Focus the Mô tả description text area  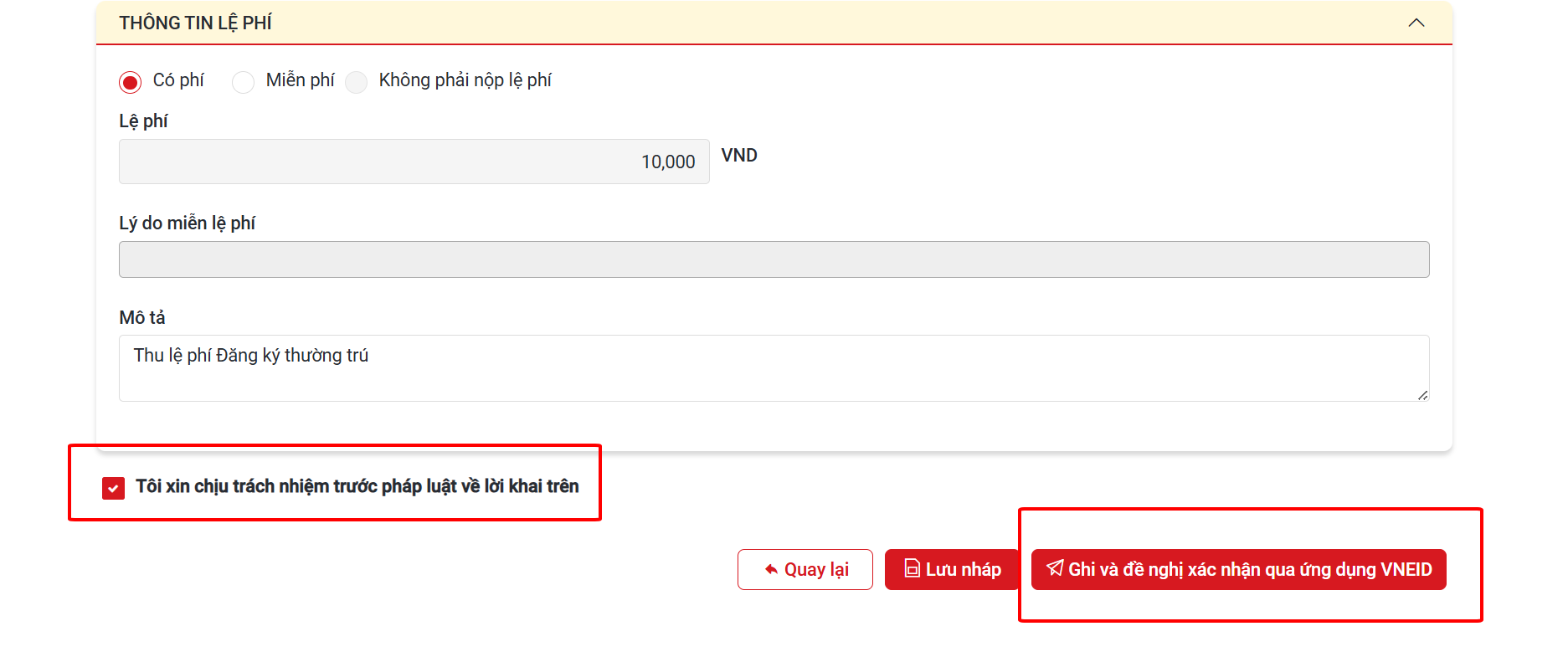(774, 368)
